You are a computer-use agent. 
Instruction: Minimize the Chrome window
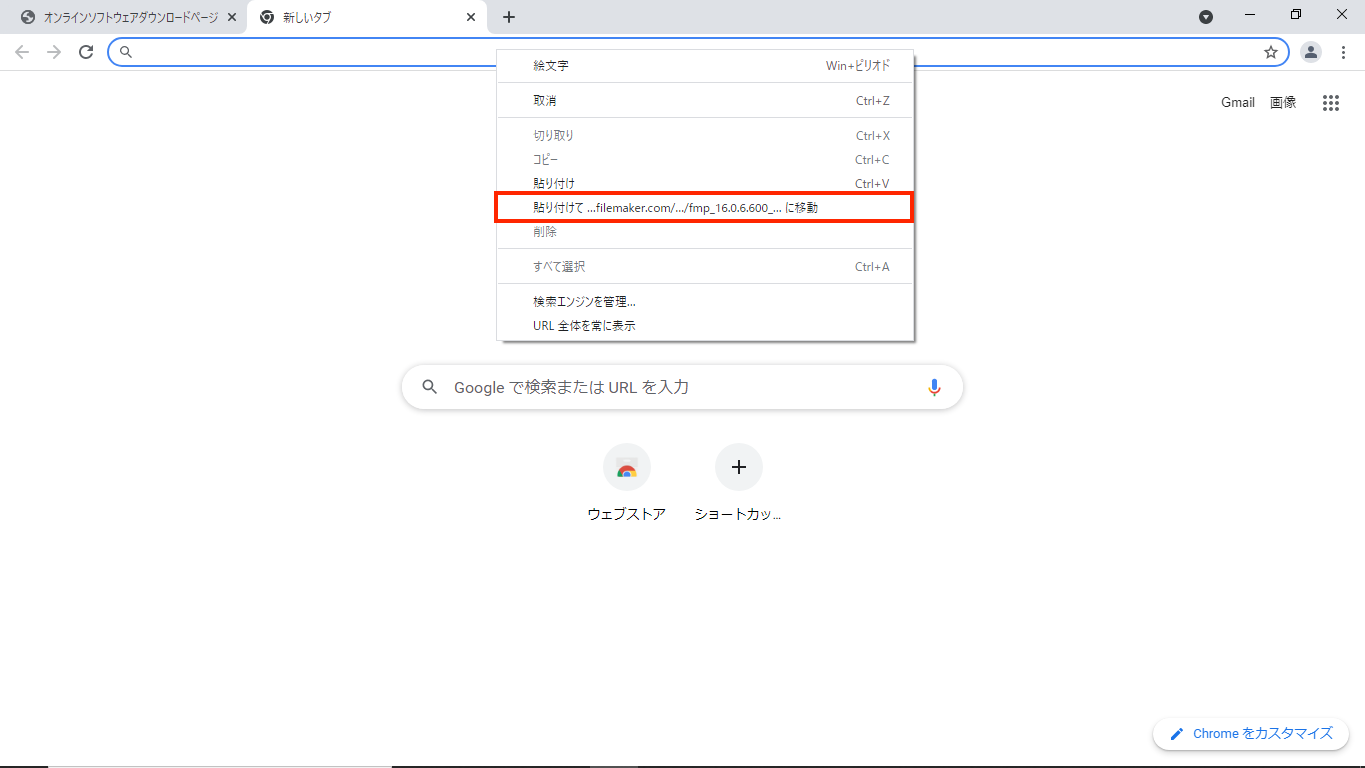click(x=1250, y=15)
